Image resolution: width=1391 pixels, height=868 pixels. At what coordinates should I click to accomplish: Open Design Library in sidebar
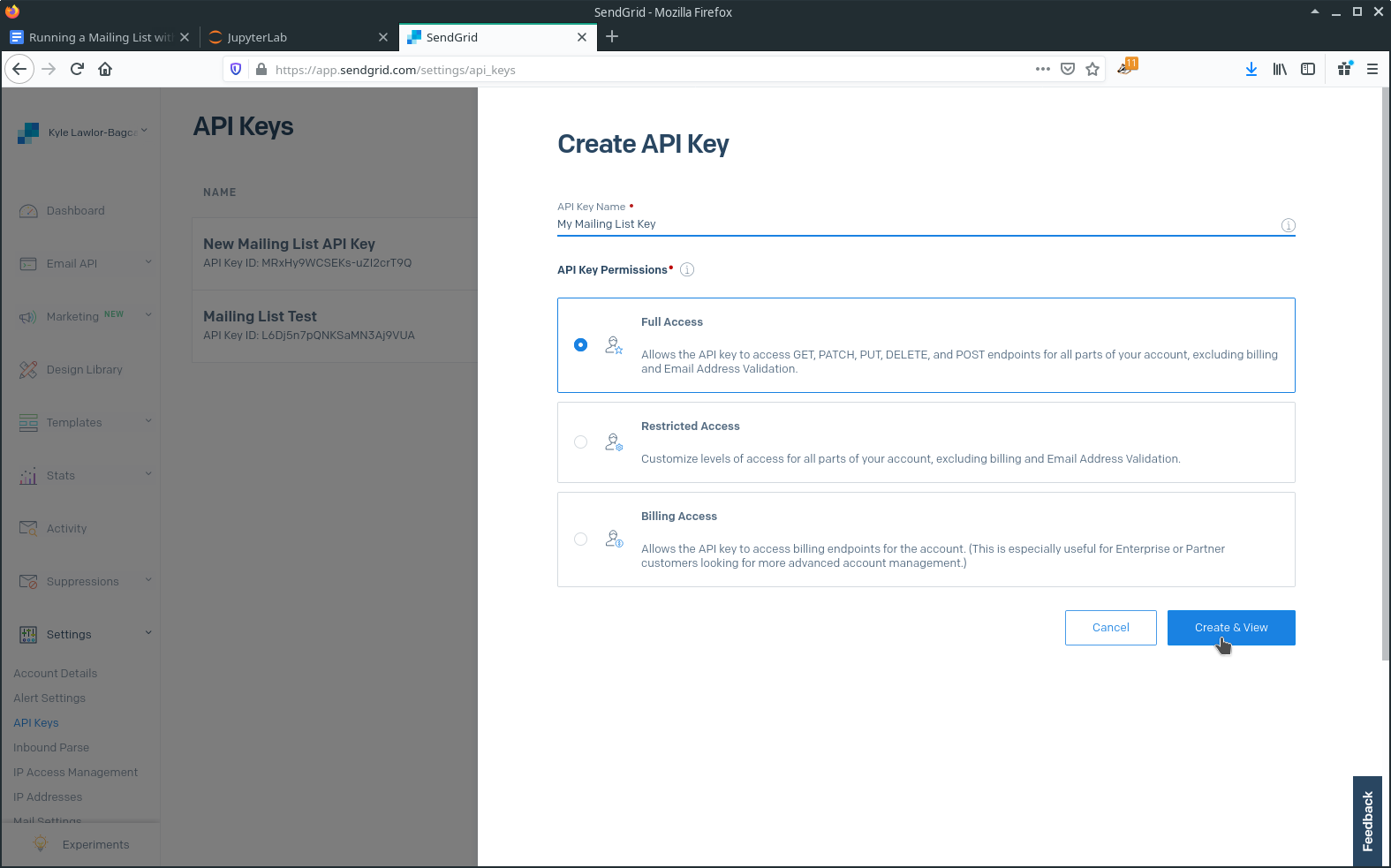(x=84, y=370)
